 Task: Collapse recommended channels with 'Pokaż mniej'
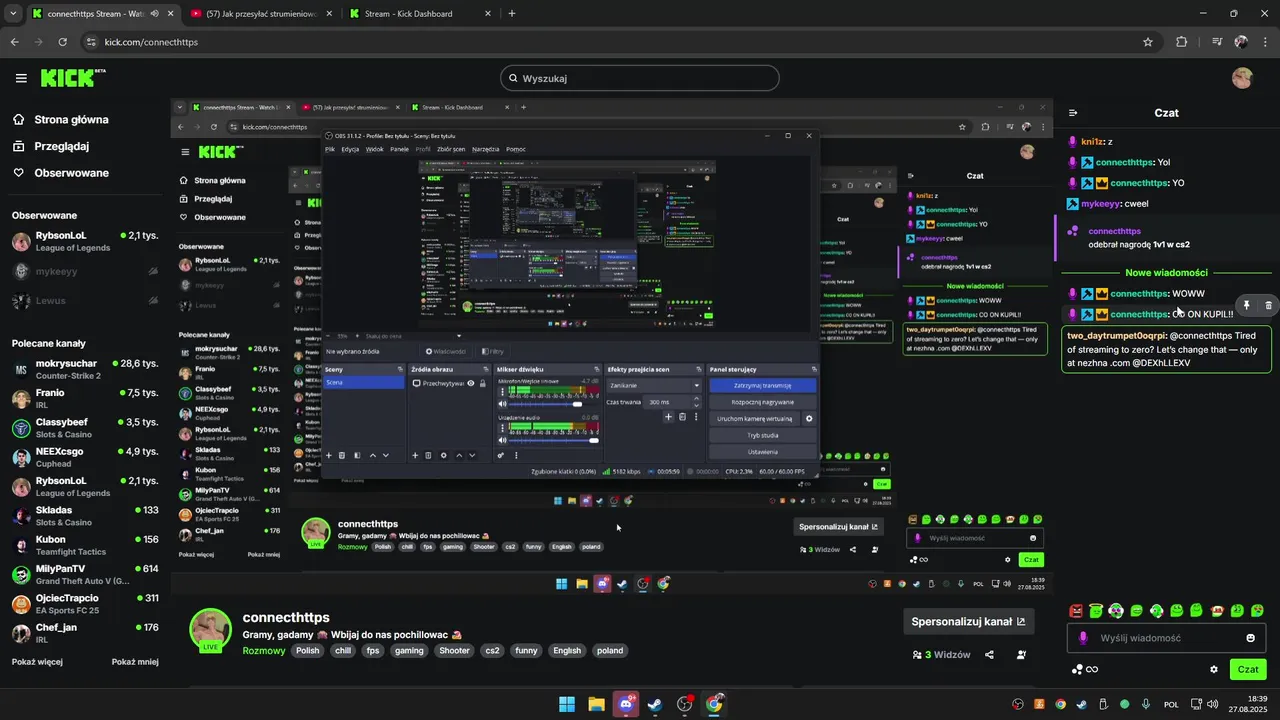[x=135, y=661]
